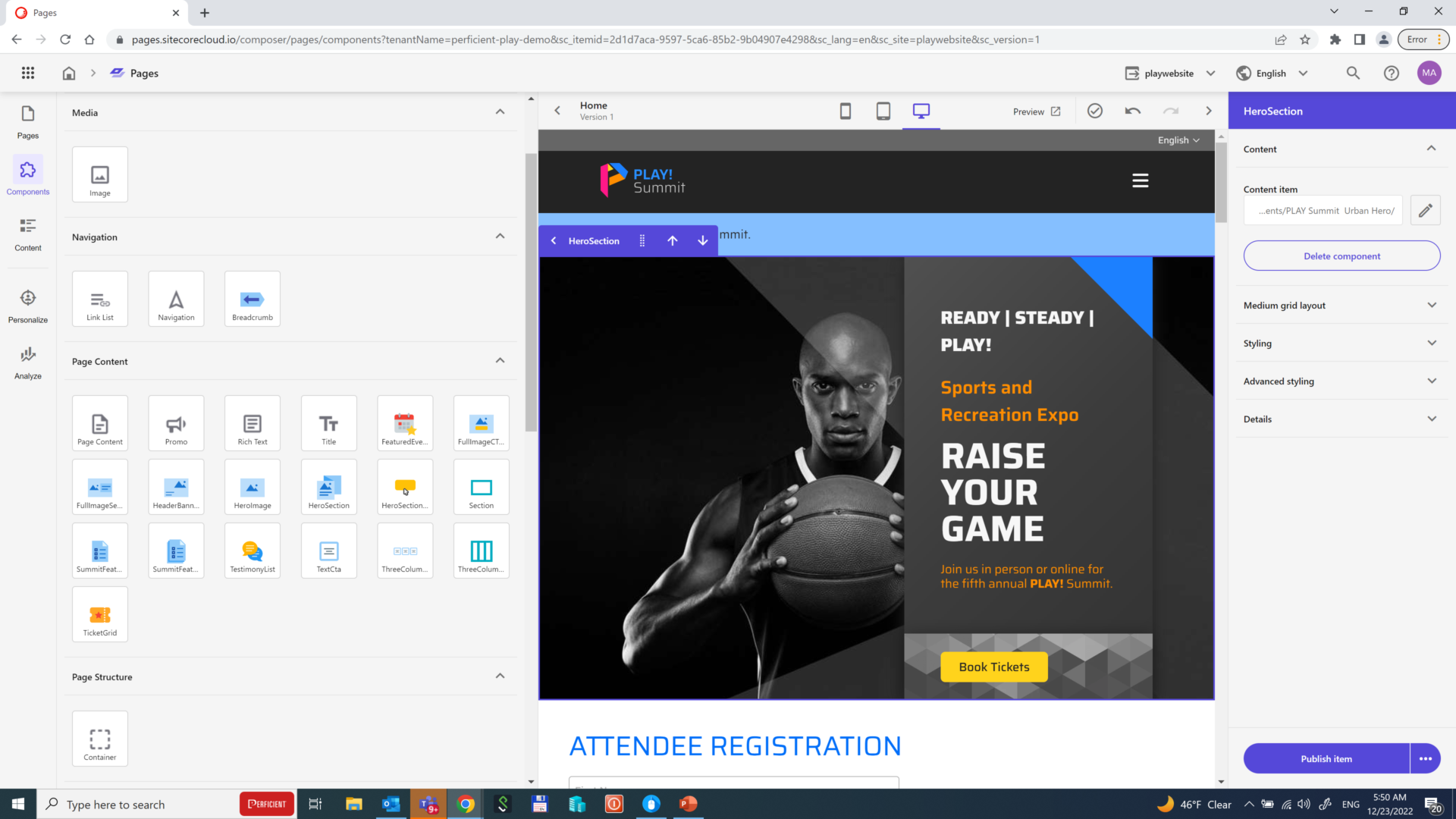Click the edit pencil beside Content item
1456x819 pixels.
(x=1425, y=211)
